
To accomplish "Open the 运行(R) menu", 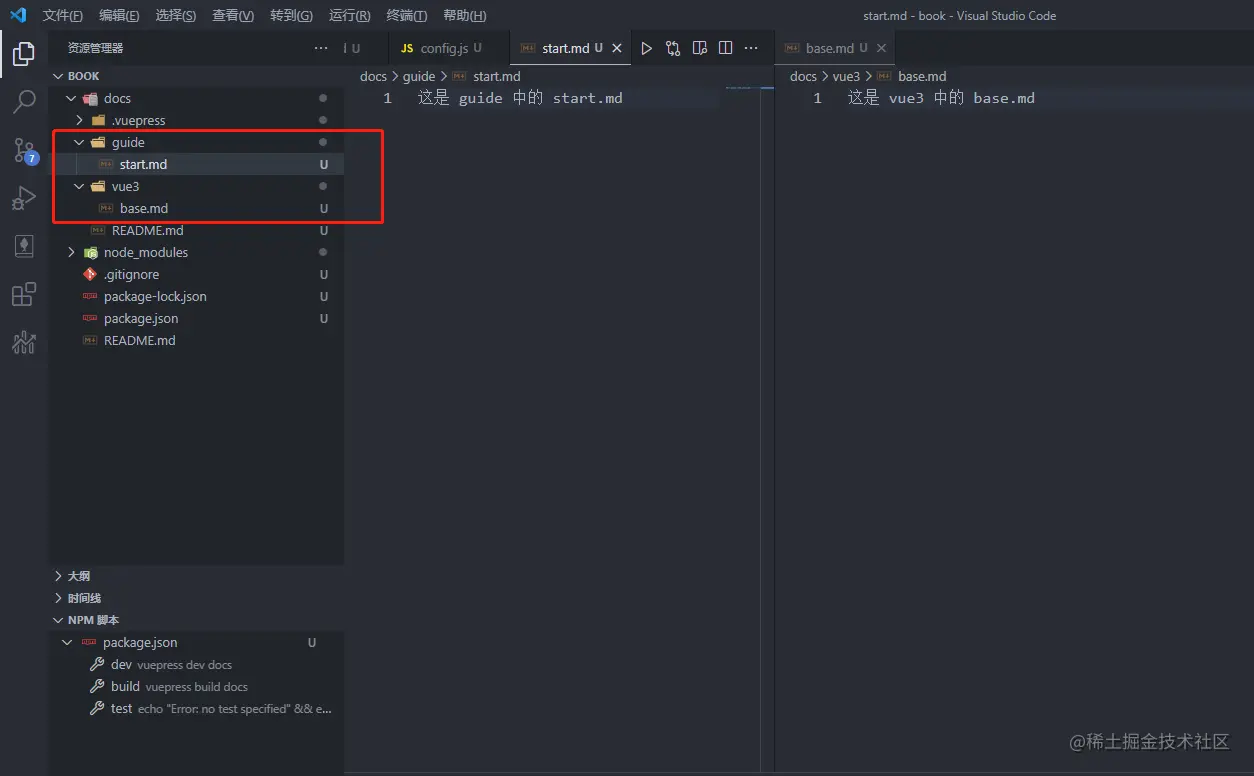I will pos(349,15).
